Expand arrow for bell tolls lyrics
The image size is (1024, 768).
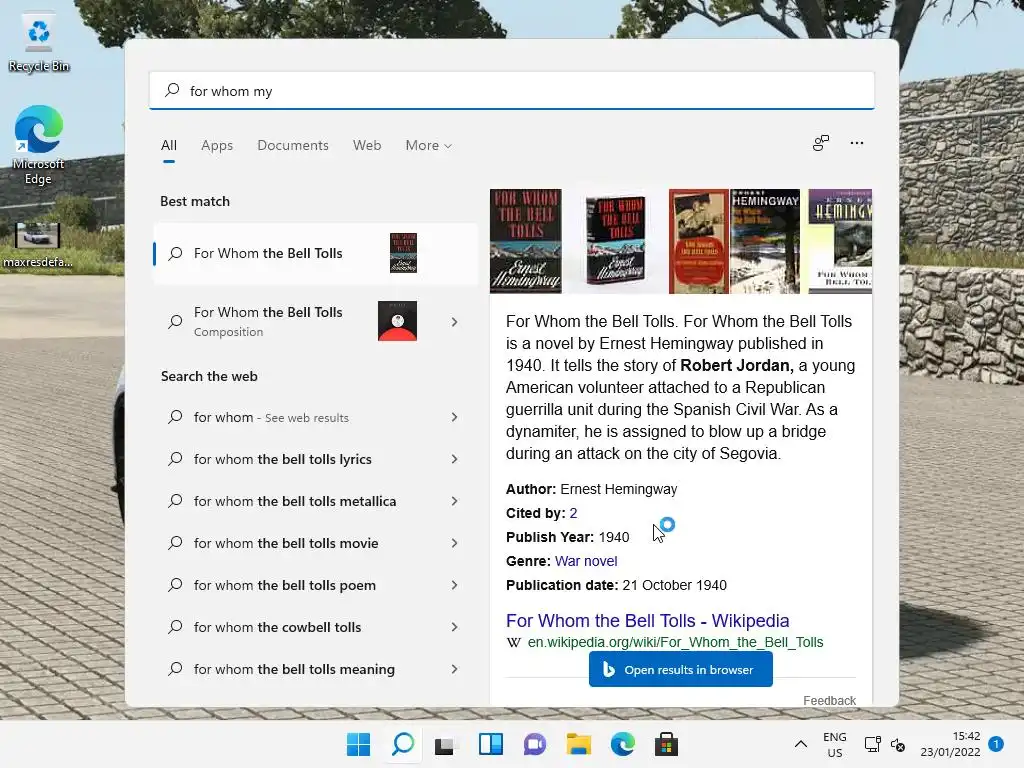click(455, 459)
